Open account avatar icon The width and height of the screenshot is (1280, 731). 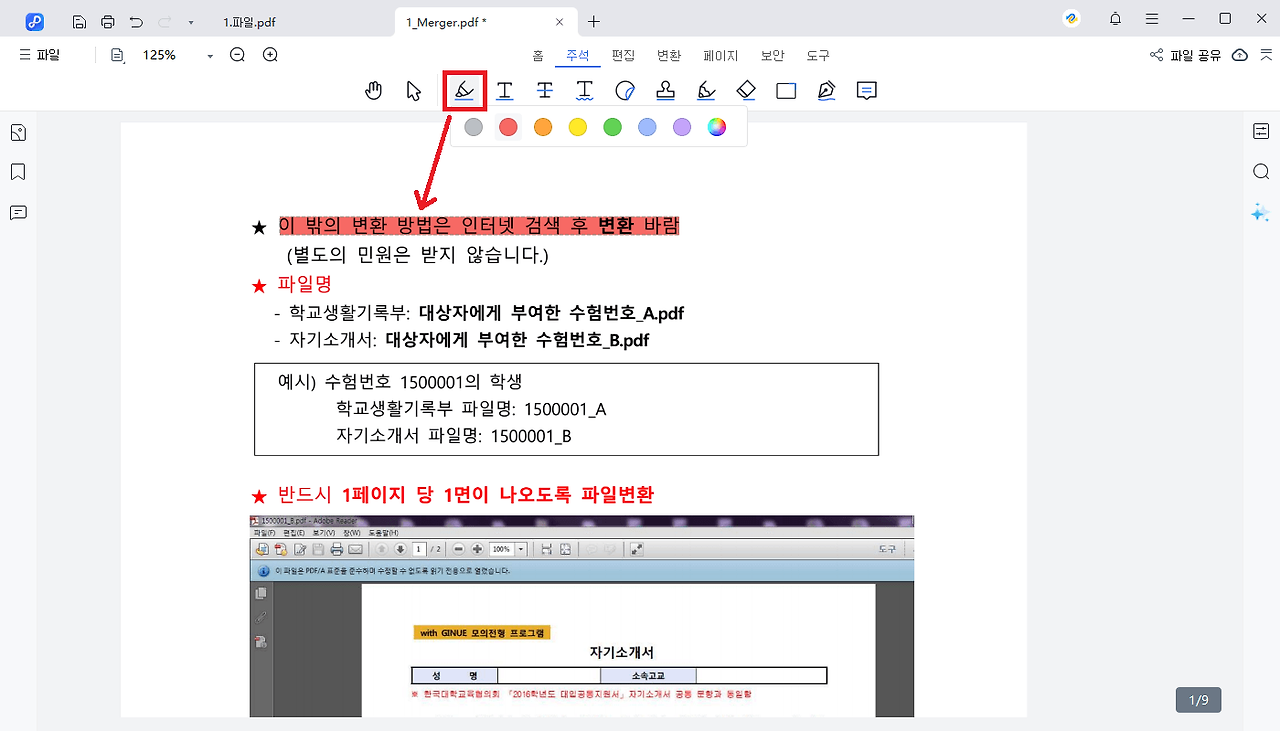pos(1071,19)
